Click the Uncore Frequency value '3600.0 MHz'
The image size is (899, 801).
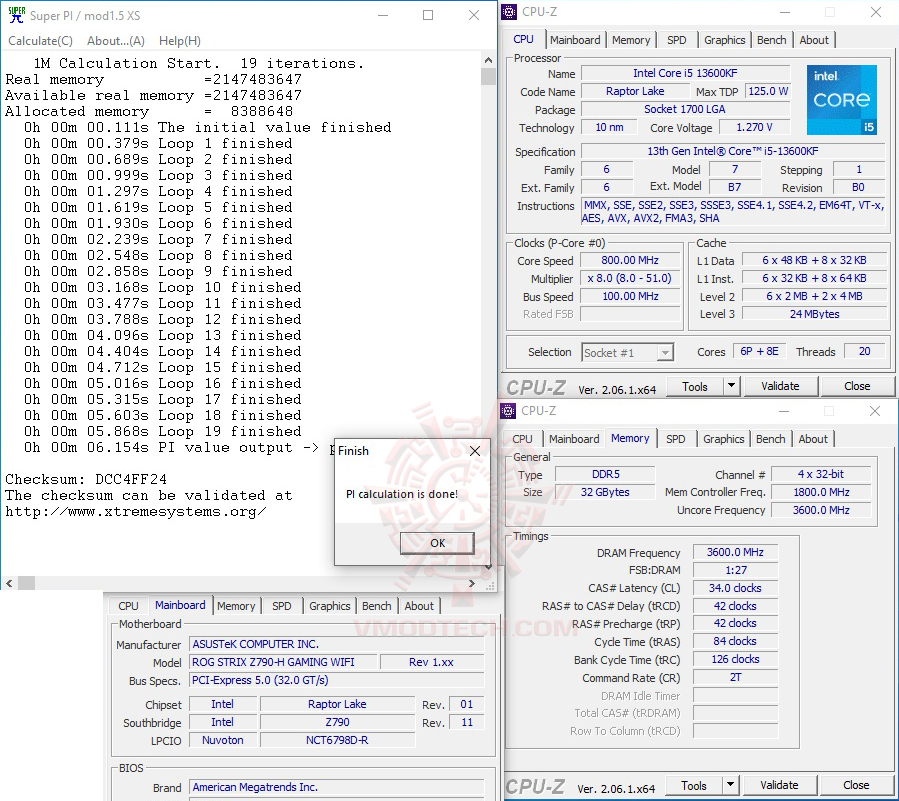pos(821,510)
